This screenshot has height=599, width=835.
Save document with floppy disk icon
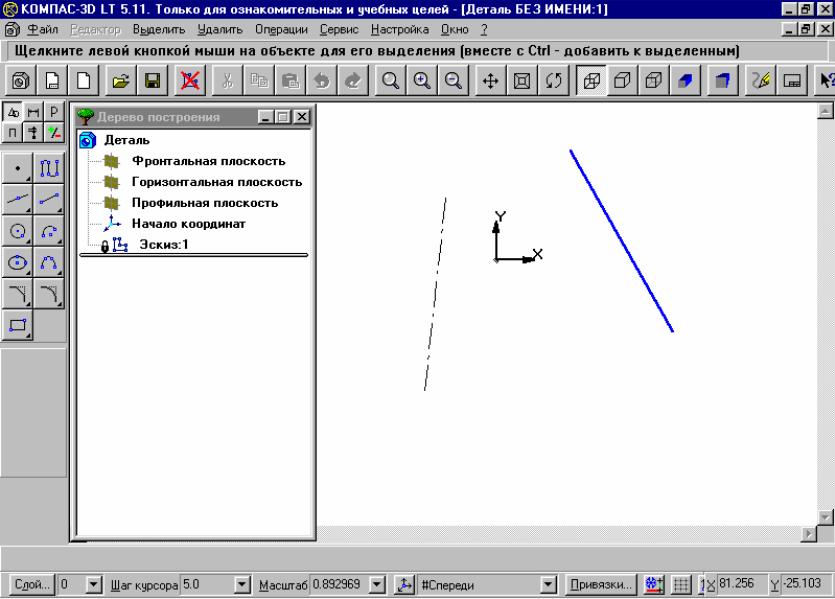click(x=152, y=81)
